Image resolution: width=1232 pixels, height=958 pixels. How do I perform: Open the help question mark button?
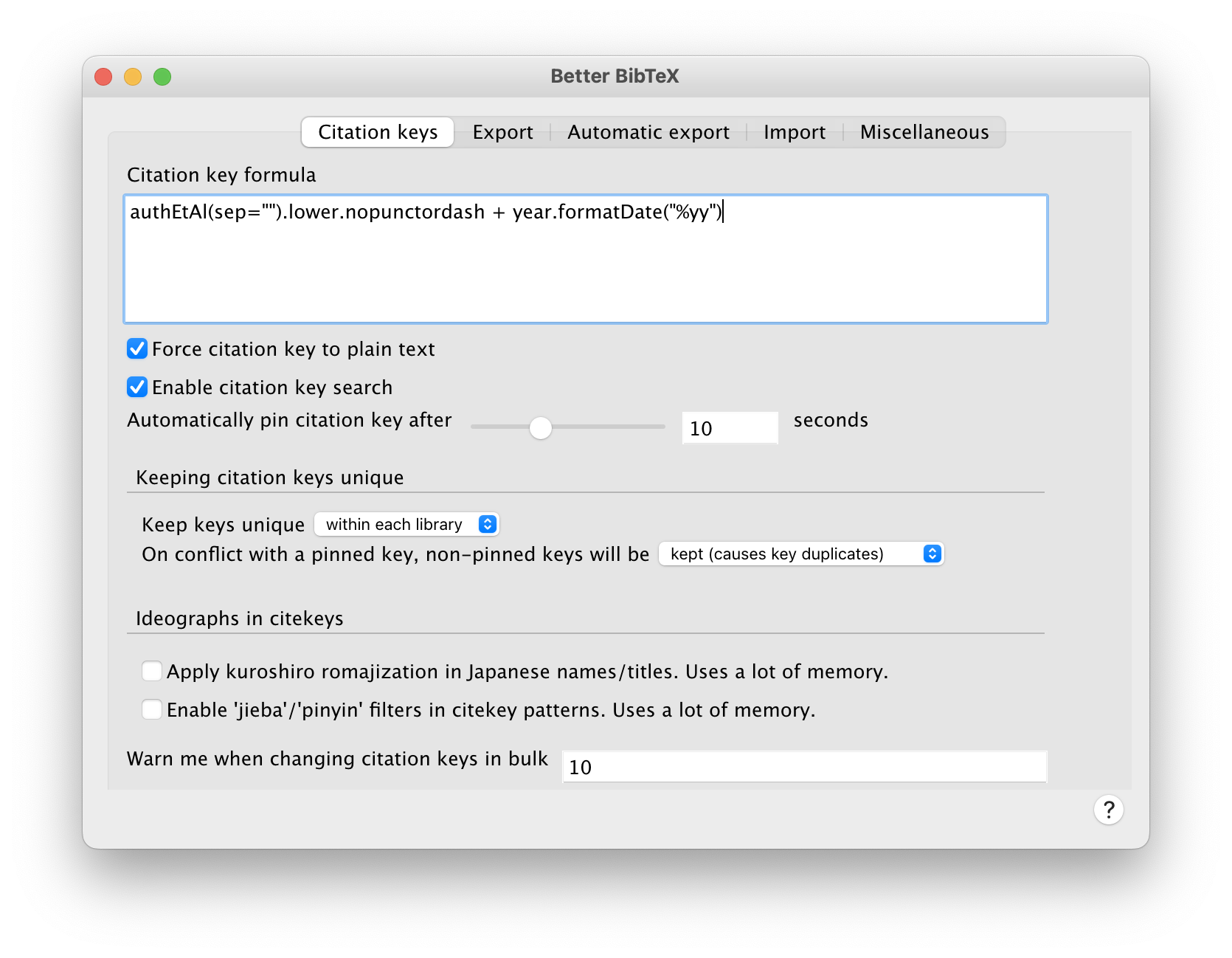click(x=1108, y=810)
